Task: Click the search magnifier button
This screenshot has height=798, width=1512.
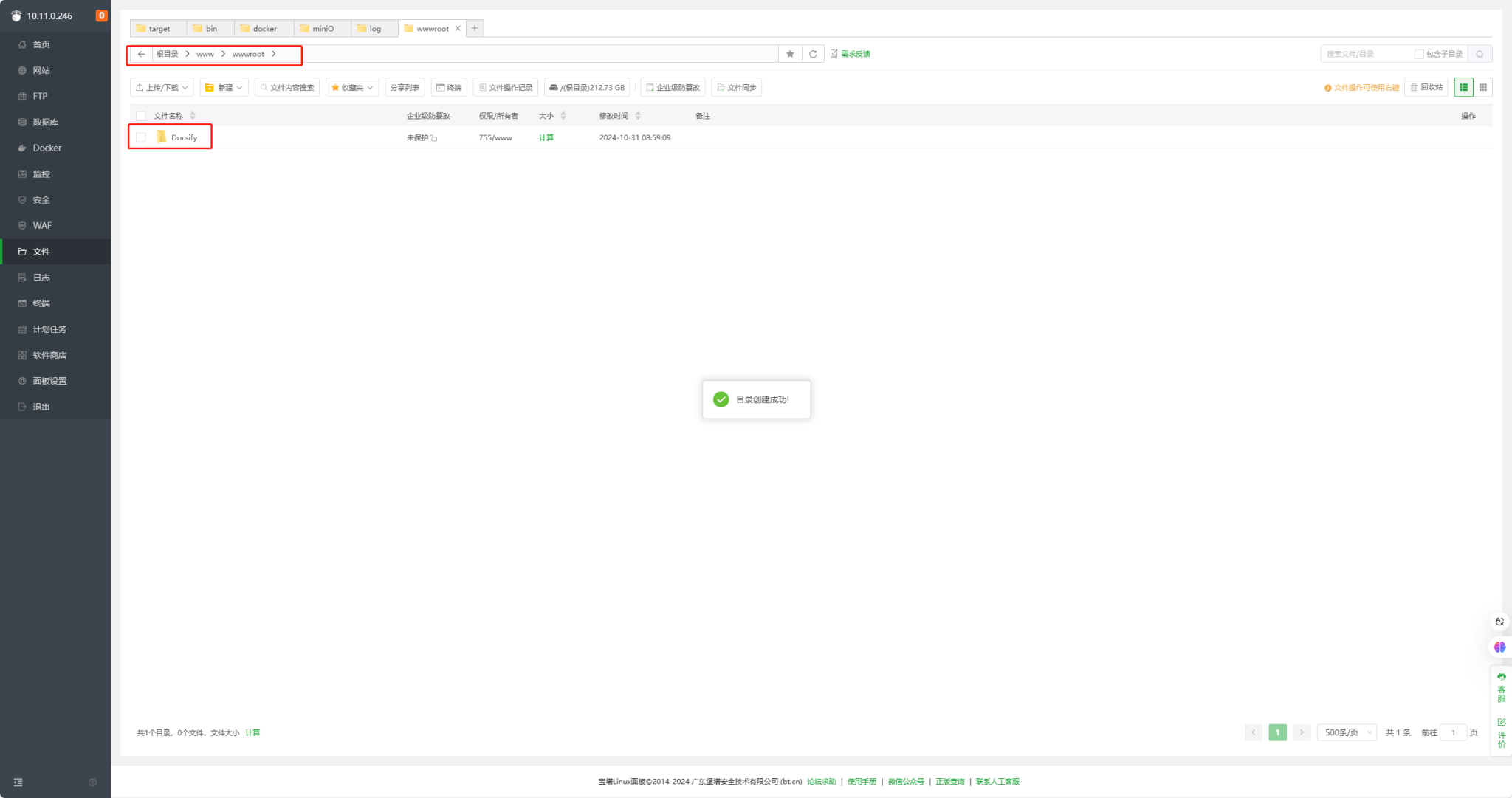Action: [x=1480, y=54]
